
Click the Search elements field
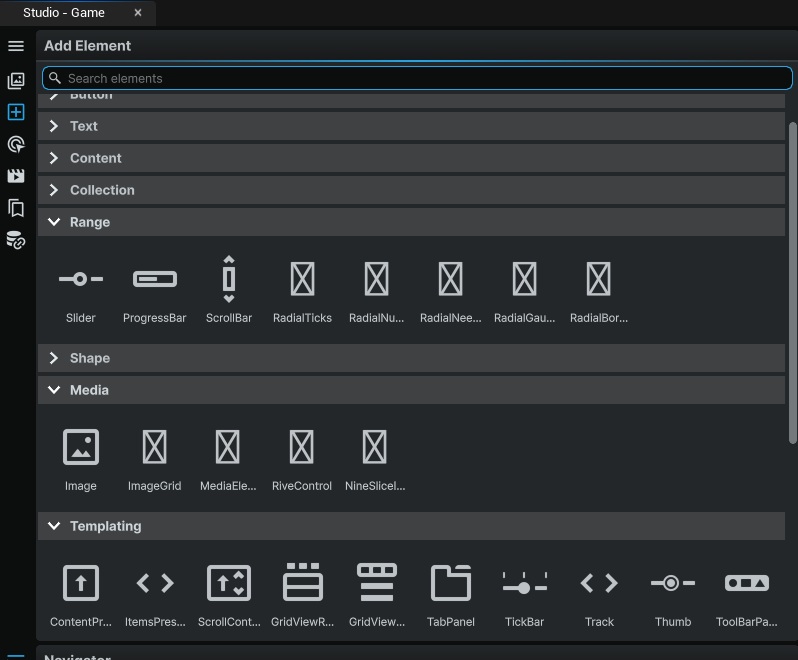[417, 78]
